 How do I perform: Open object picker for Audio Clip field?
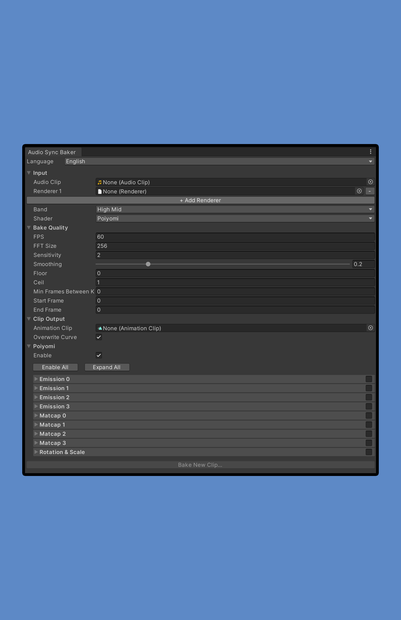[x=370, y=182]
